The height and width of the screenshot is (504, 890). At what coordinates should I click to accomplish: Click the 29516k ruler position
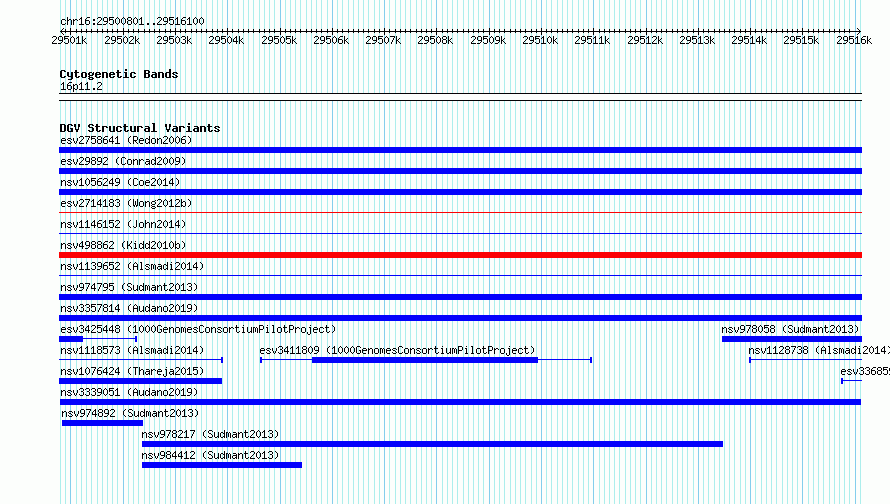[x=854, y=40]
